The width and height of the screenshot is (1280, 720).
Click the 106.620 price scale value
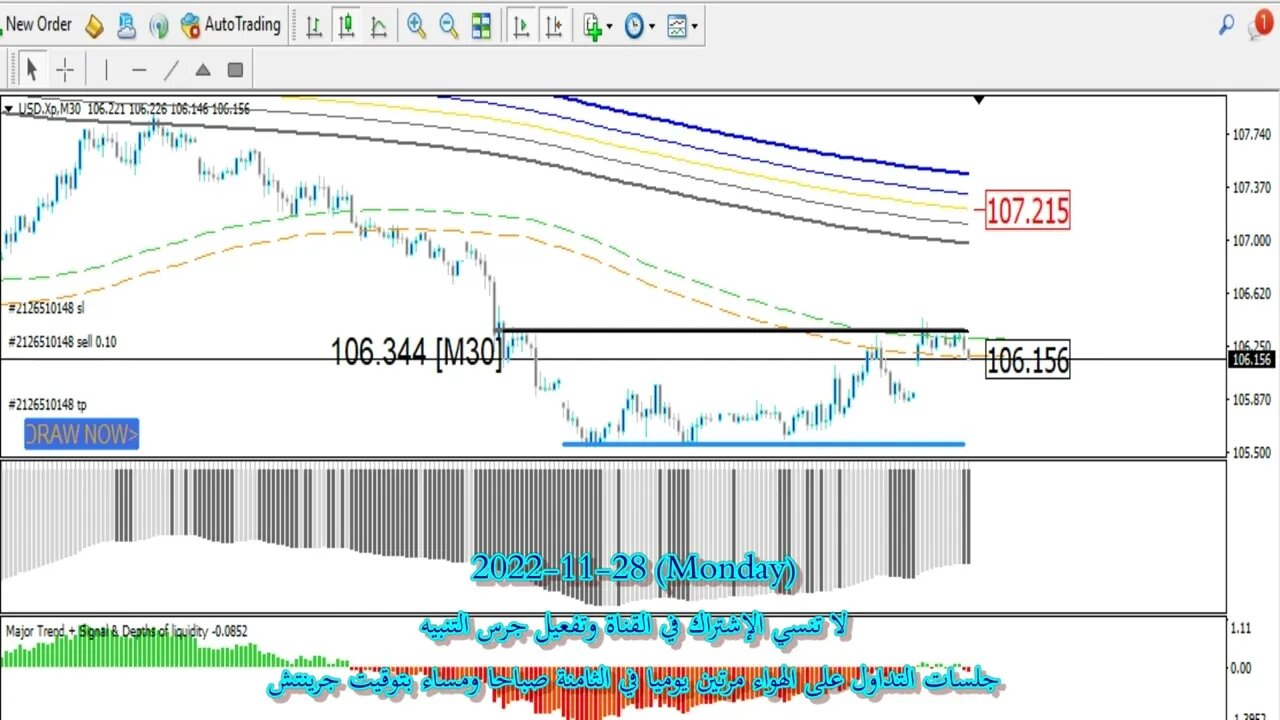(1251, 294)
